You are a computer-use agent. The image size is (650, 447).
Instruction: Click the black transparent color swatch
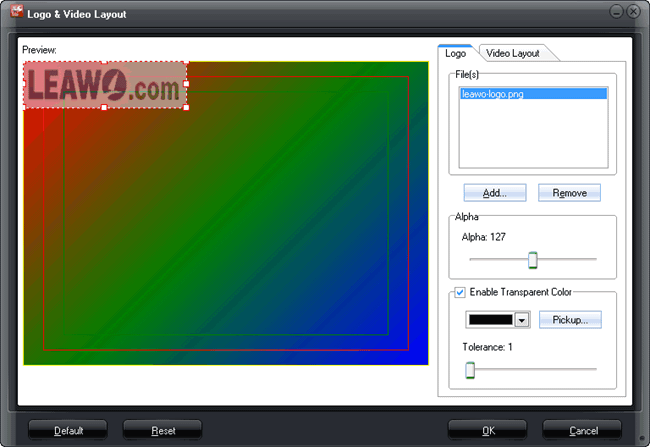[490, 320]
